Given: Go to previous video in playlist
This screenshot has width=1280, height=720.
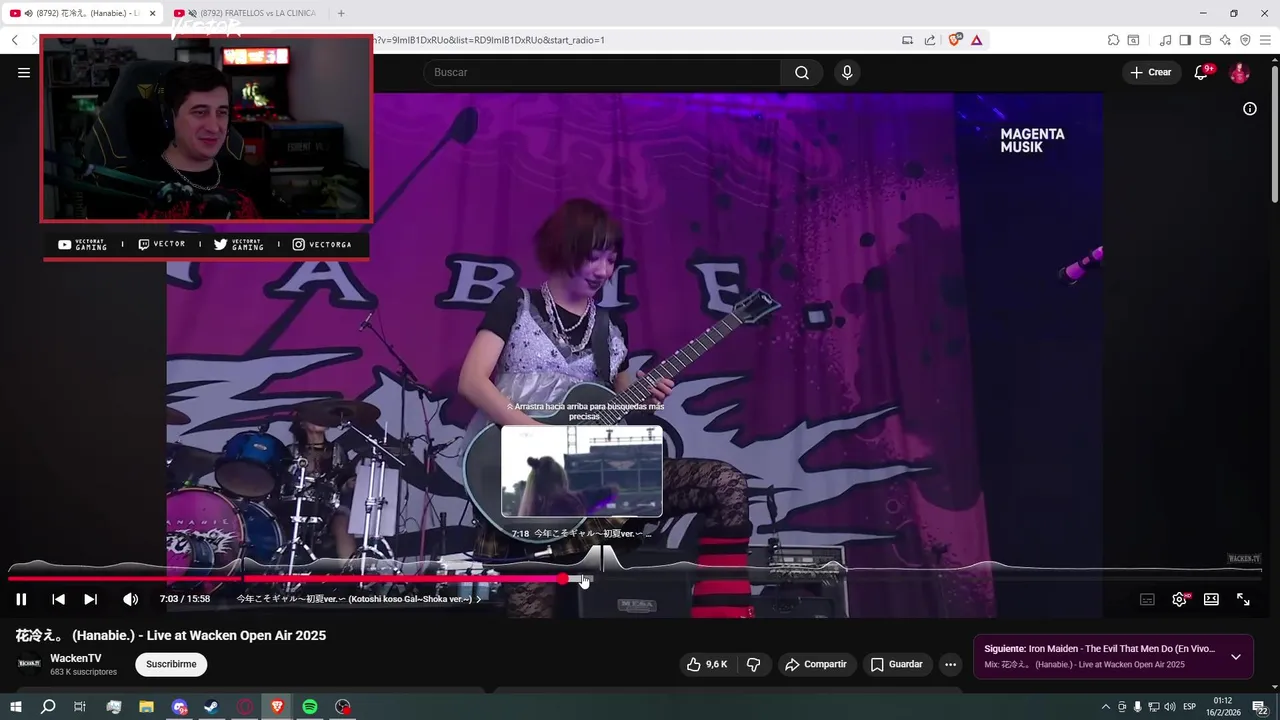Looking at the screenshot, I should click(x=58, y=599).
